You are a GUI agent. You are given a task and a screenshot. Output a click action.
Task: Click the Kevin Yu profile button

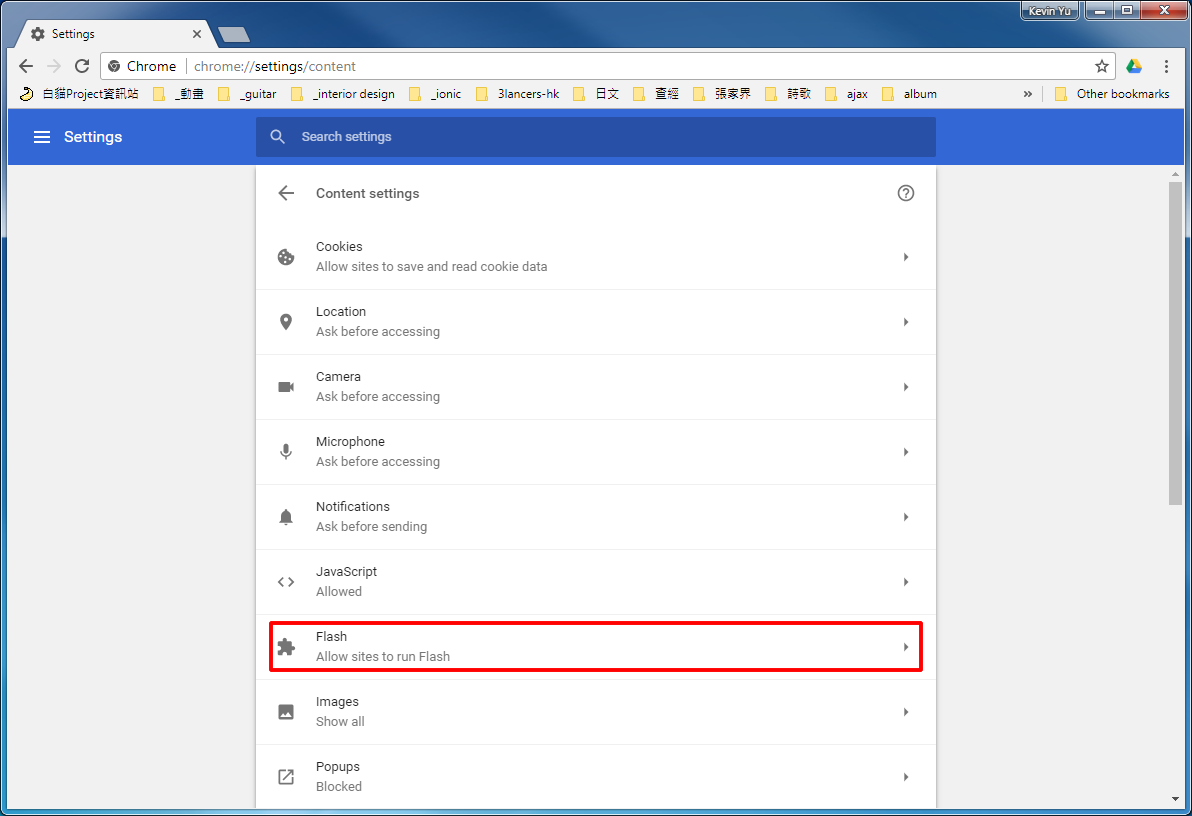point(1049,11)
